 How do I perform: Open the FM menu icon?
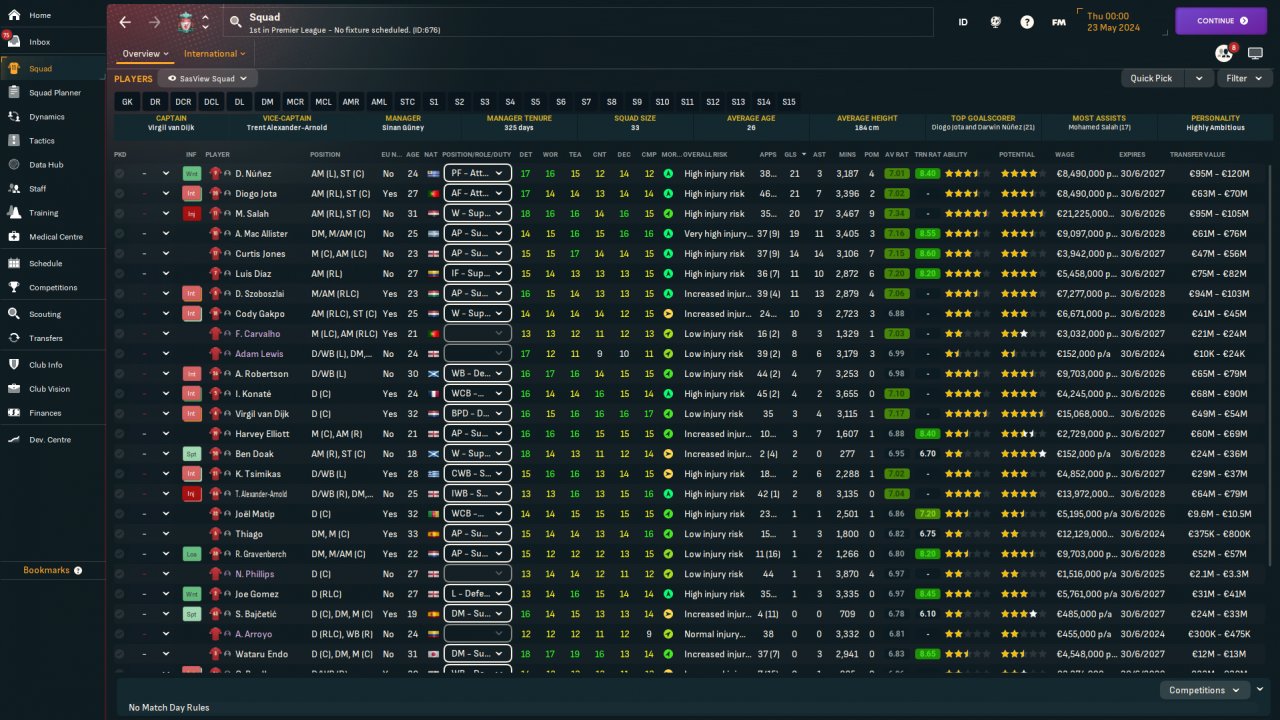[1058, 21]
